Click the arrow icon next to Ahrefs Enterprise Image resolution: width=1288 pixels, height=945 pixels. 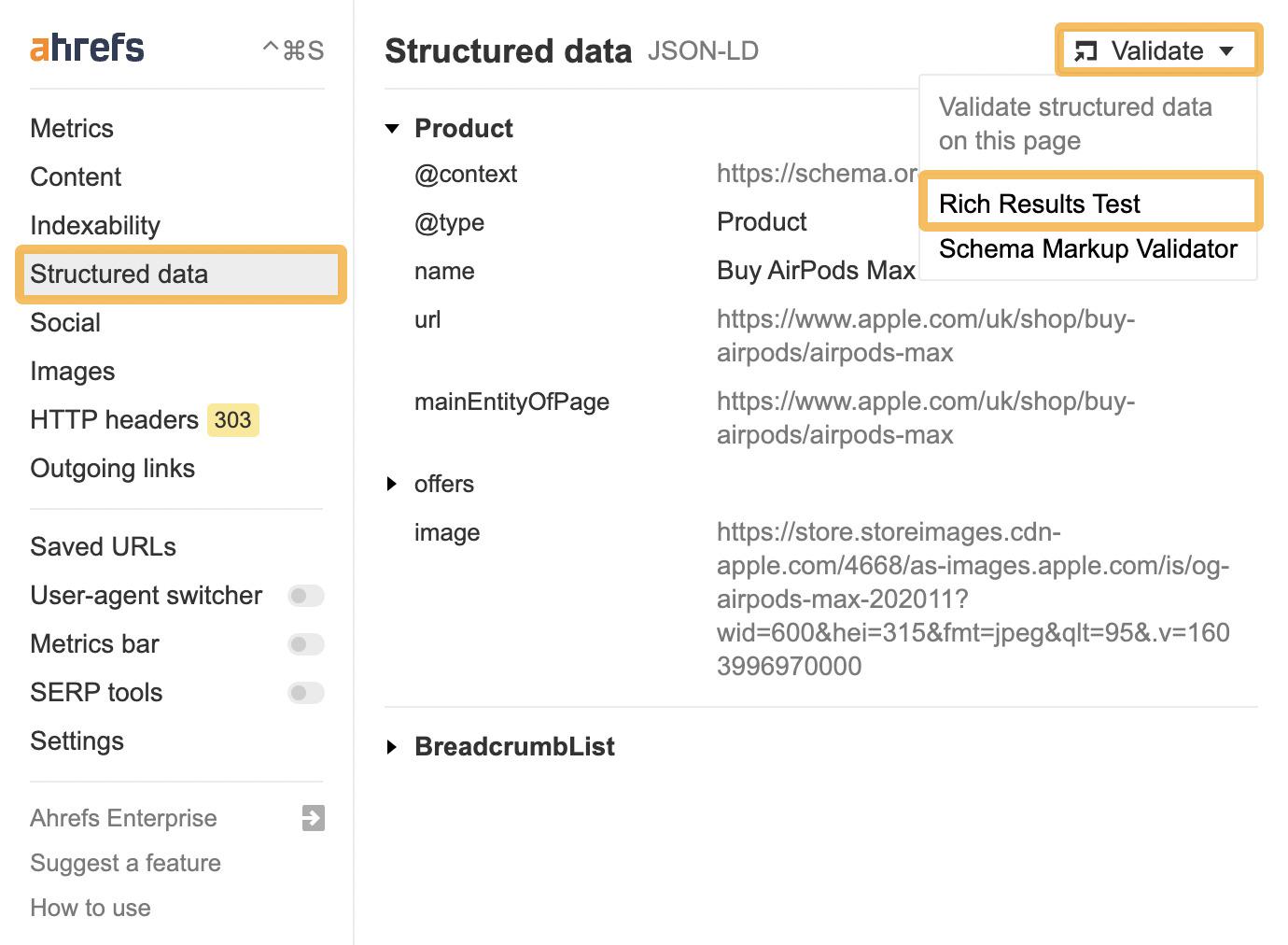pyautogui.click(x=312, y=818)
